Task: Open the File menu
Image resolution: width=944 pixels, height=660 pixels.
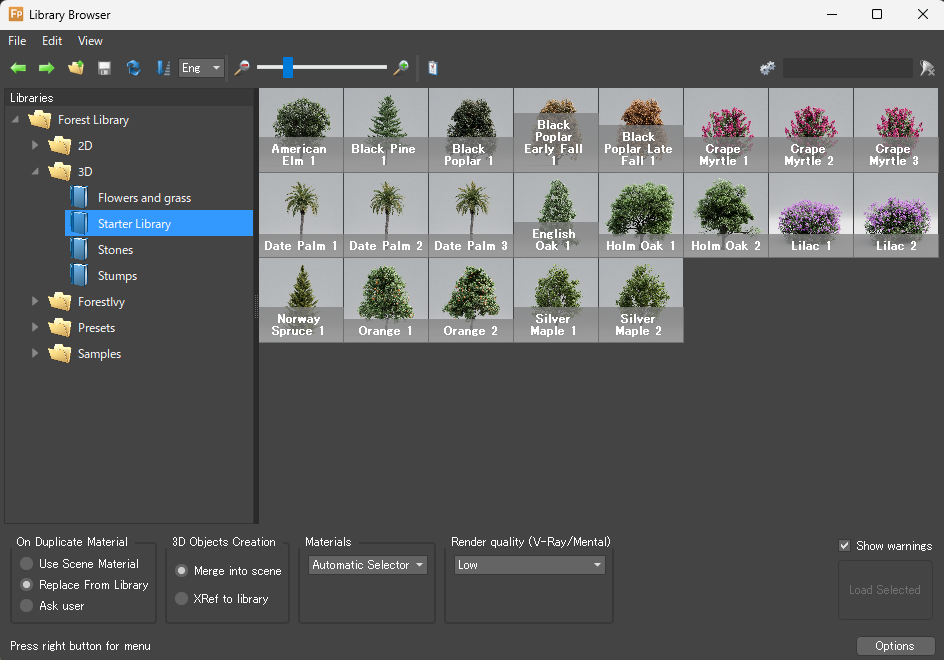Action: click(16, 41)
